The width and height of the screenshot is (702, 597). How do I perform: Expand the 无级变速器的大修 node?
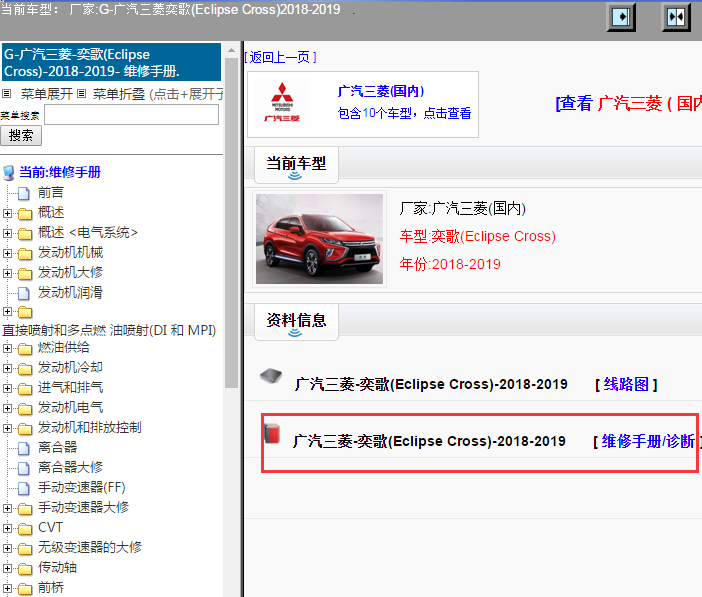[x=7, y=548]
